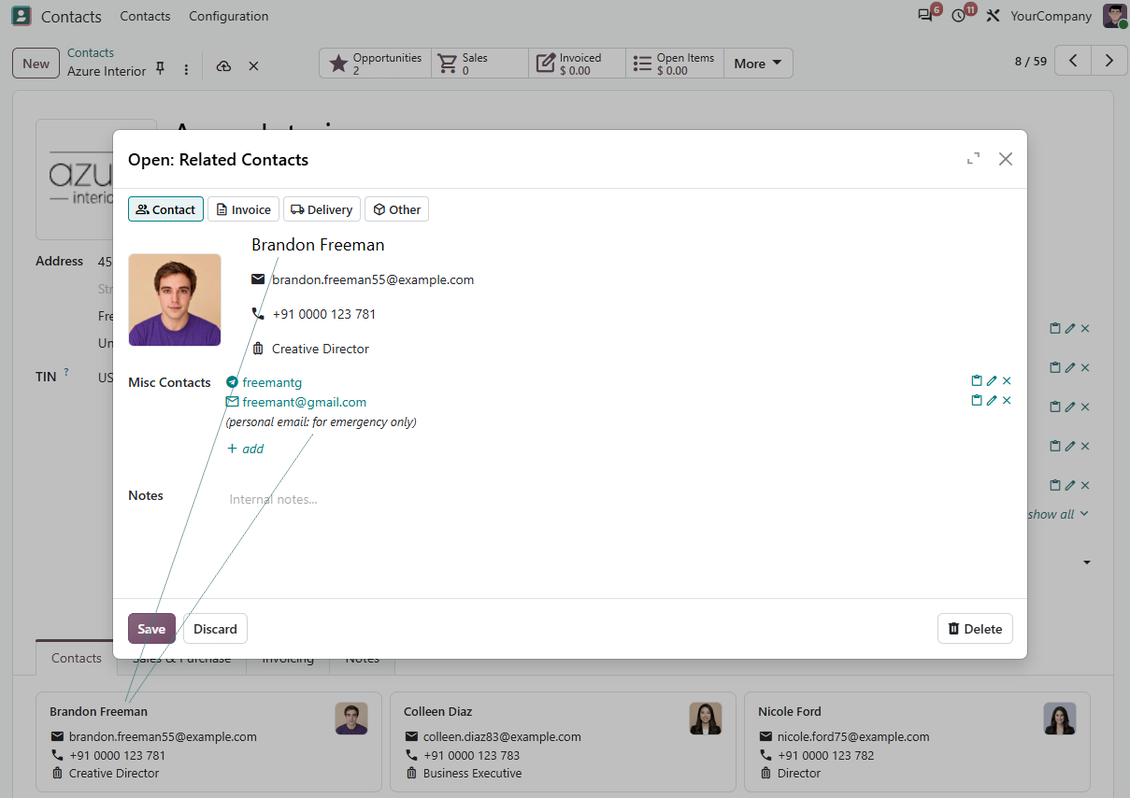The image size is (1130, 798).
Task: Click Nicole Ford avatar thumbnail
Action: pos(1059,719)
